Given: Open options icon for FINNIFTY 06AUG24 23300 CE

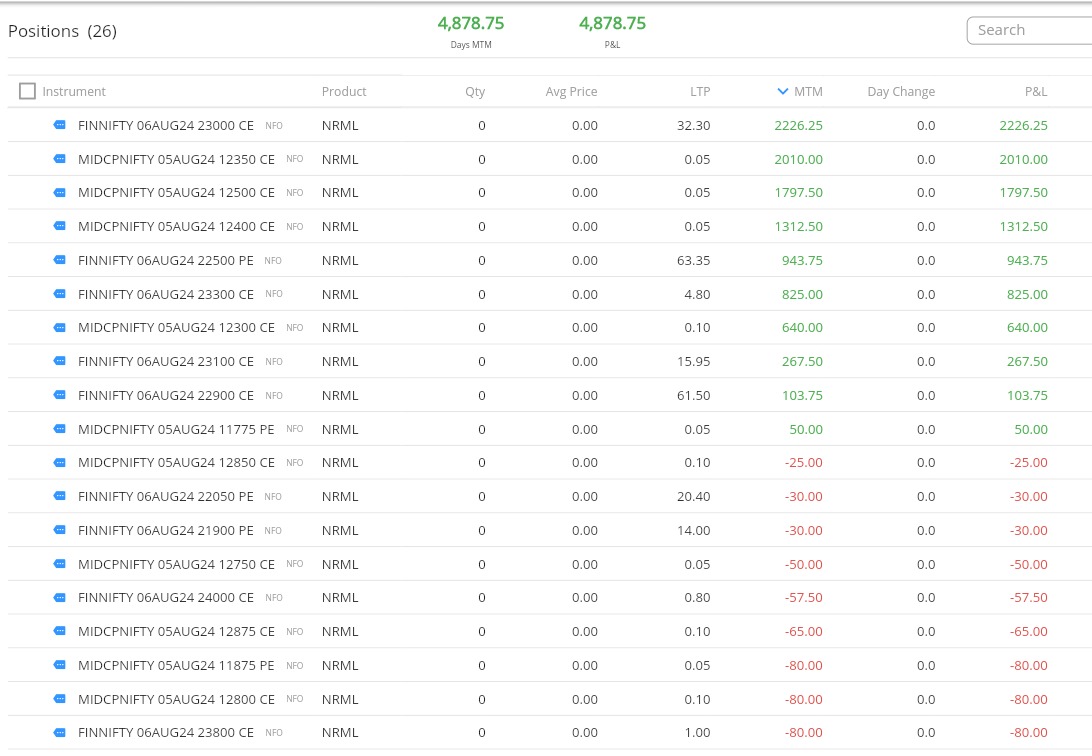Looking at the screenshot, I should point(60,294).
